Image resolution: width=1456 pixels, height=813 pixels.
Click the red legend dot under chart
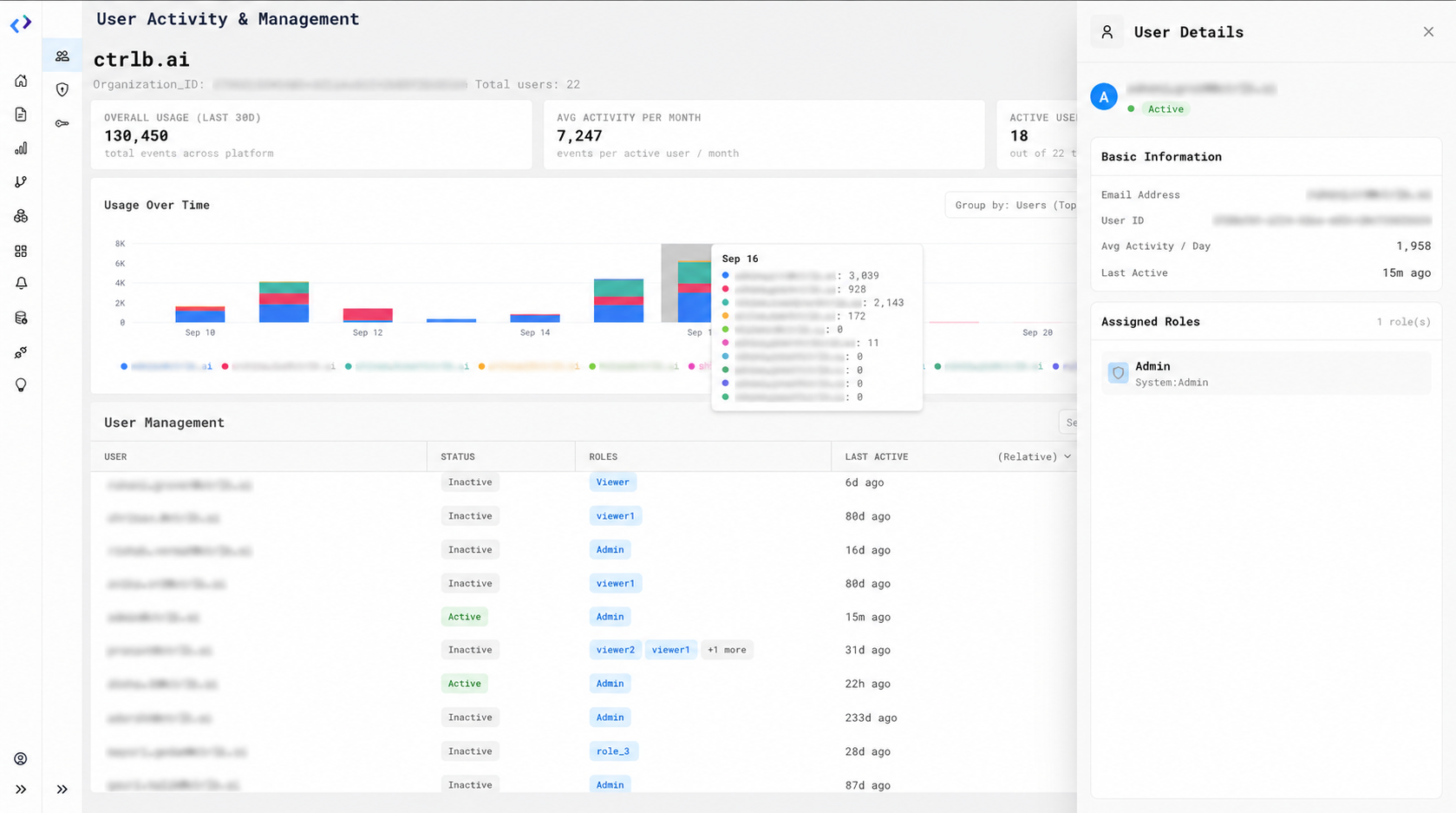225,366
